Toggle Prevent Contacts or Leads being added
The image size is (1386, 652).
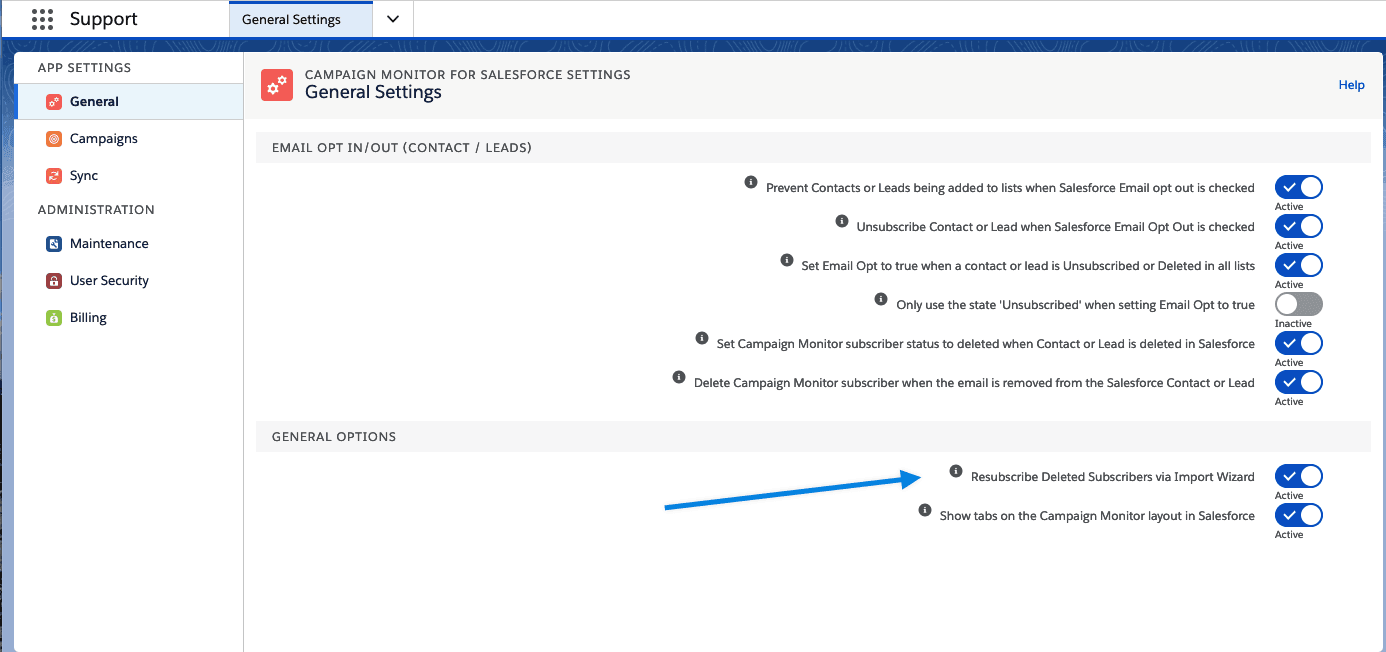point(1299,187)
